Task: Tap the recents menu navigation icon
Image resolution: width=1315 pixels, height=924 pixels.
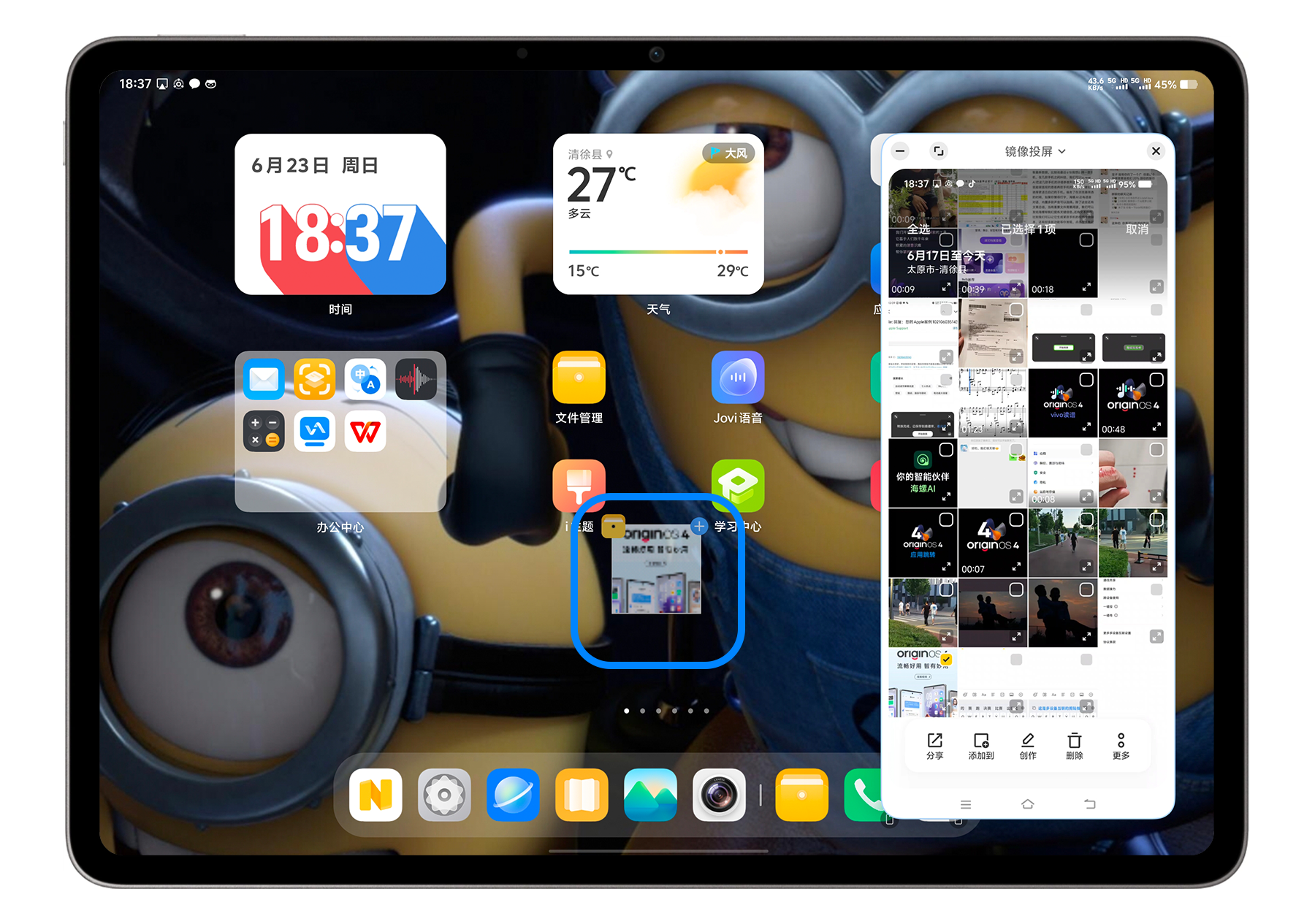Action: 966,804
